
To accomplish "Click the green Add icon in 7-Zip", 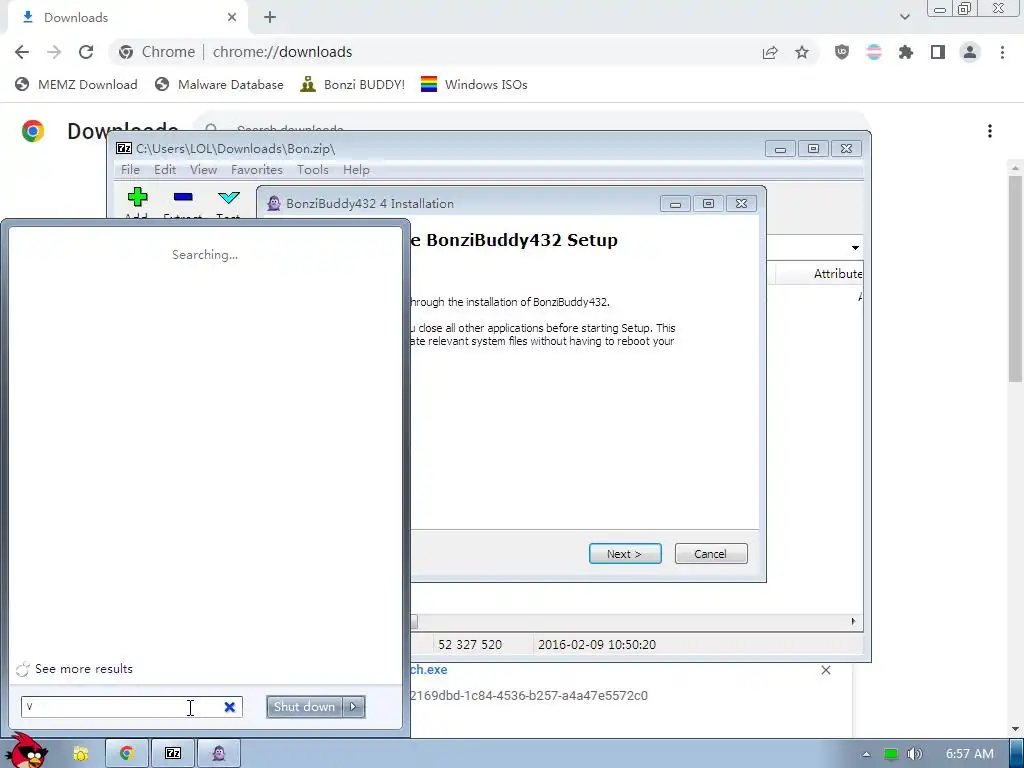I will click(137, 197).
